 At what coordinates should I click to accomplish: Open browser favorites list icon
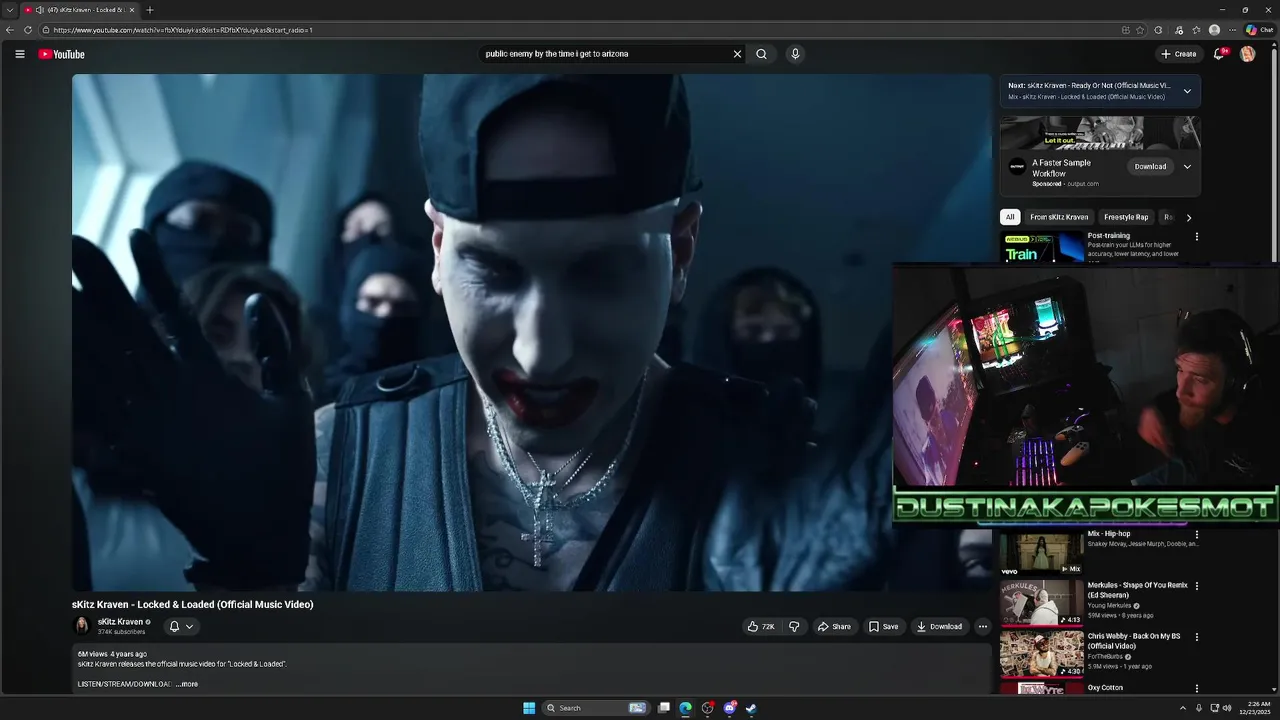1196,30
